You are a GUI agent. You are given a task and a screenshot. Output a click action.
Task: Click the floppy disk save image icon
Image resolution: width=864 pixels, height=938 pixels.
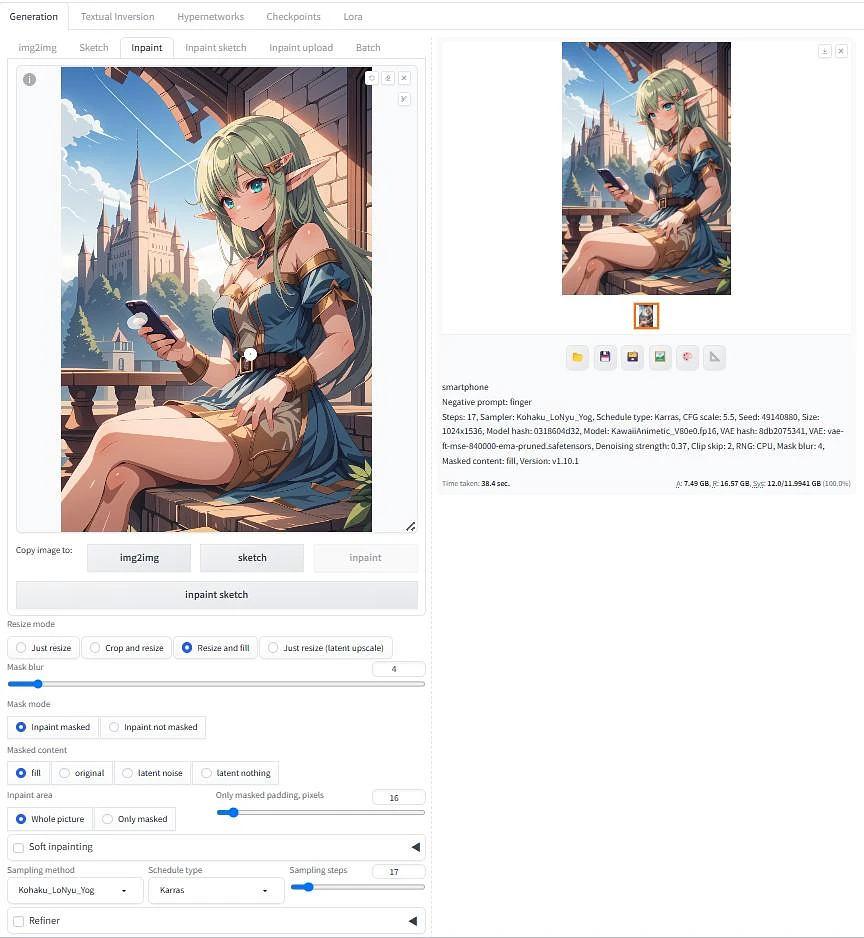[605, 357]
